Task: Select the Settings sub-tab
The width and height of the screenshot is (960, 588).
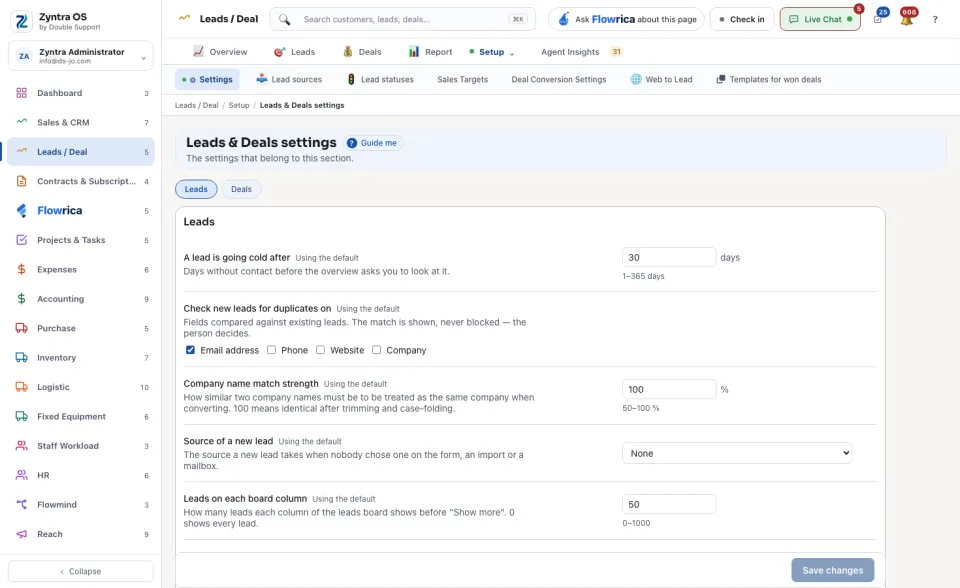Action: point(208,80)
